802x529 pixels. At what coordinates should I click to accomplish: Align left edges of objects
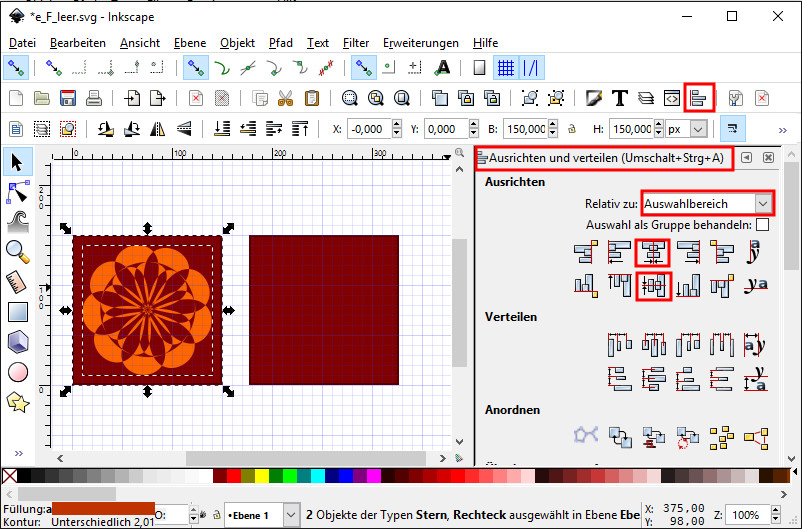(619, 252)
